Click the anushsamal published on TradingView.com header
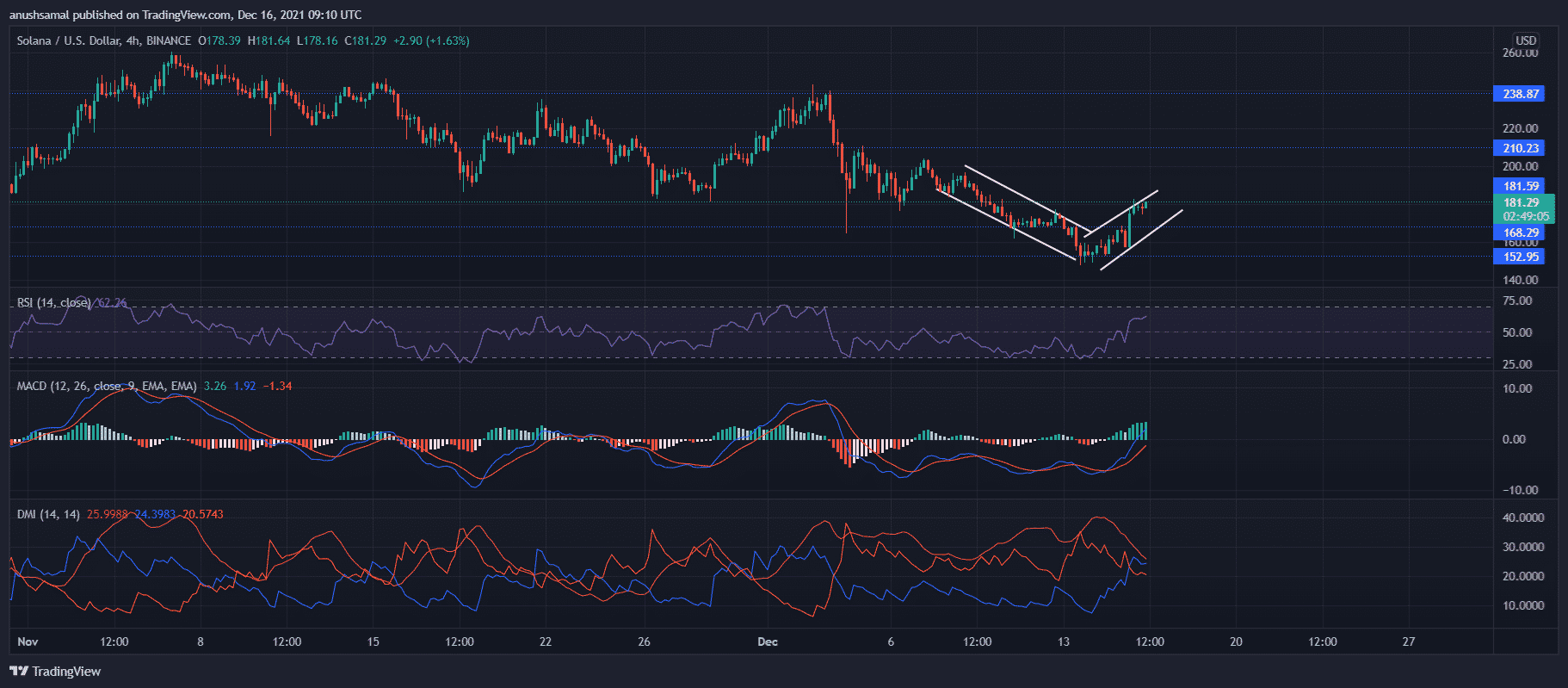 click(185, 15)
